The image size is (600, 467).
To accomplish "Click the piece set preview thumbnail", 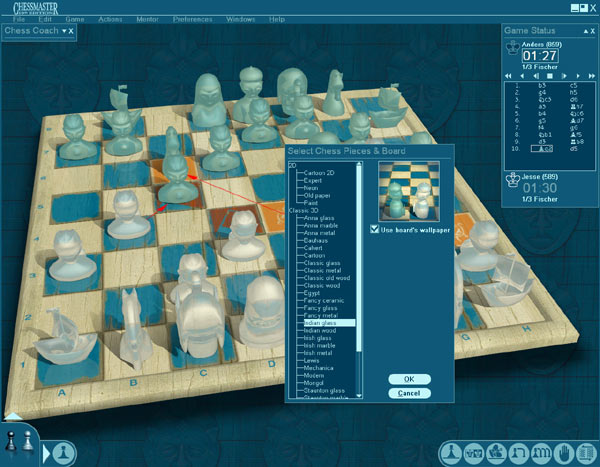I will (409, 191).
